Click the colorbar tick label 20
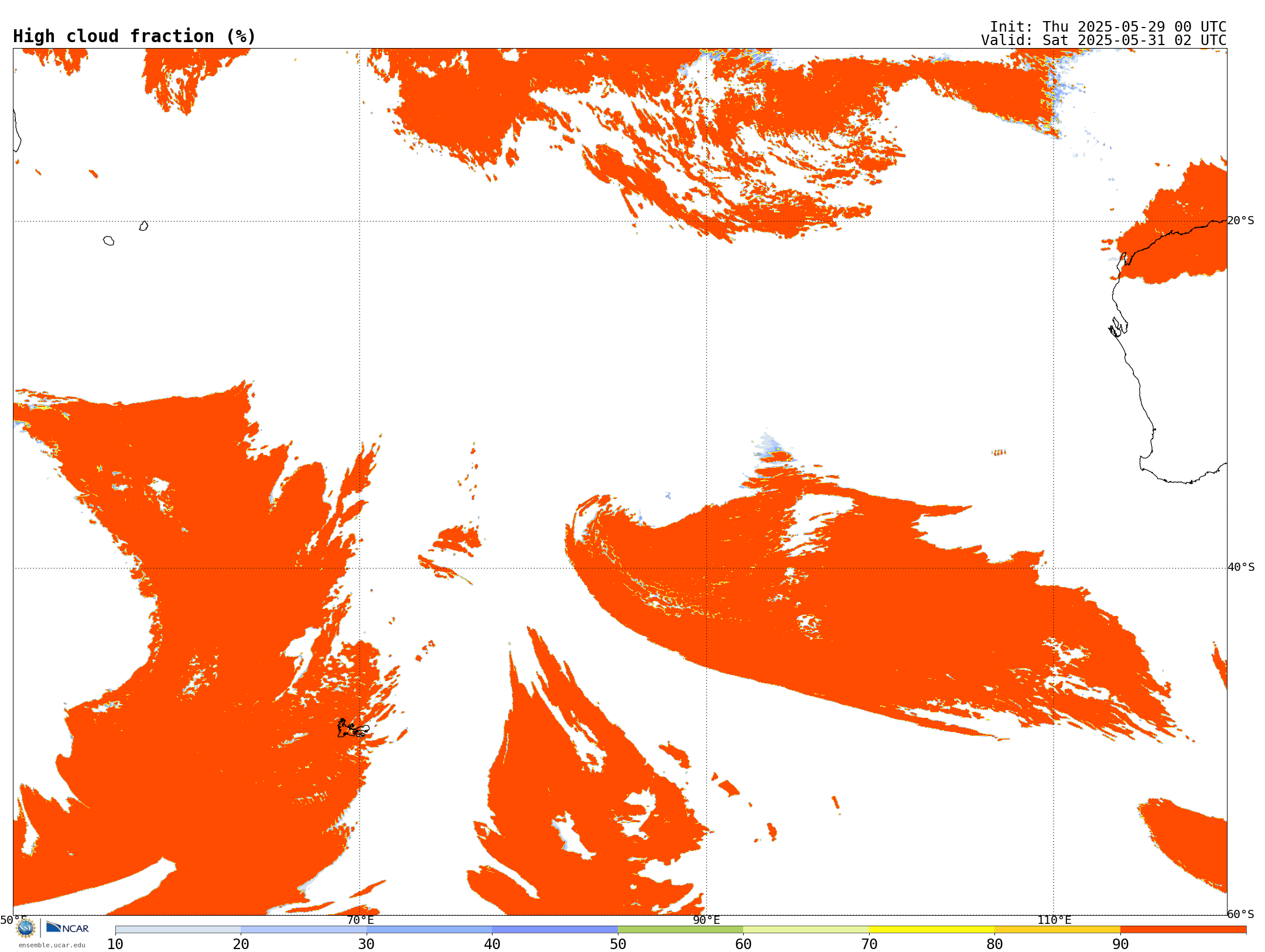 [241, 944]
